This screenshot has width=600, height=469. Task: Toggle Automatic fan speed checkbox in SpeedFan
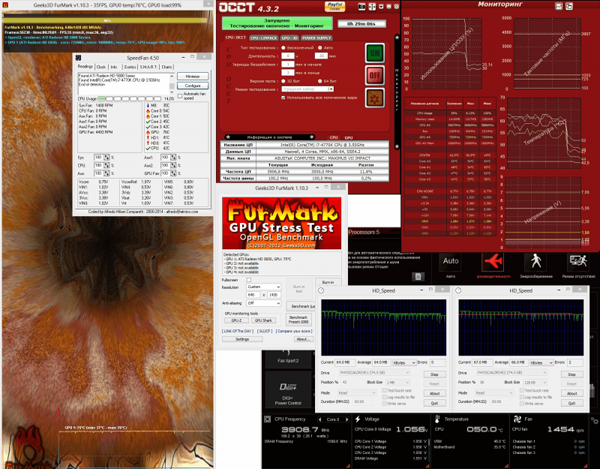click(x=180, y=96)
